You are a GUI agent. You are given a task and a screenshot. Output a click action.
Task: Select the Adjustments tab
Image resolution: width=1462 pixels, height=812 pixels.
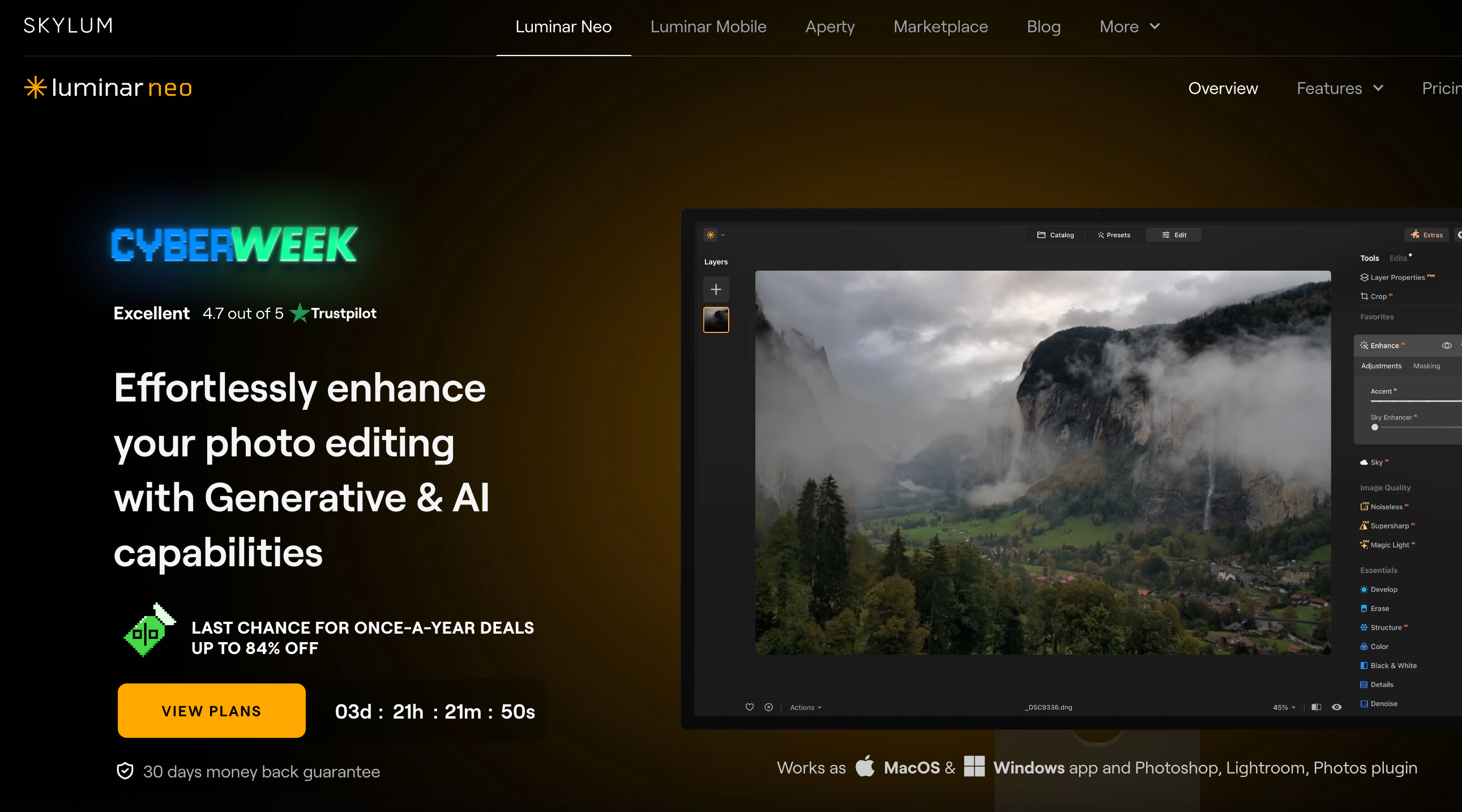coord(1381,365)
